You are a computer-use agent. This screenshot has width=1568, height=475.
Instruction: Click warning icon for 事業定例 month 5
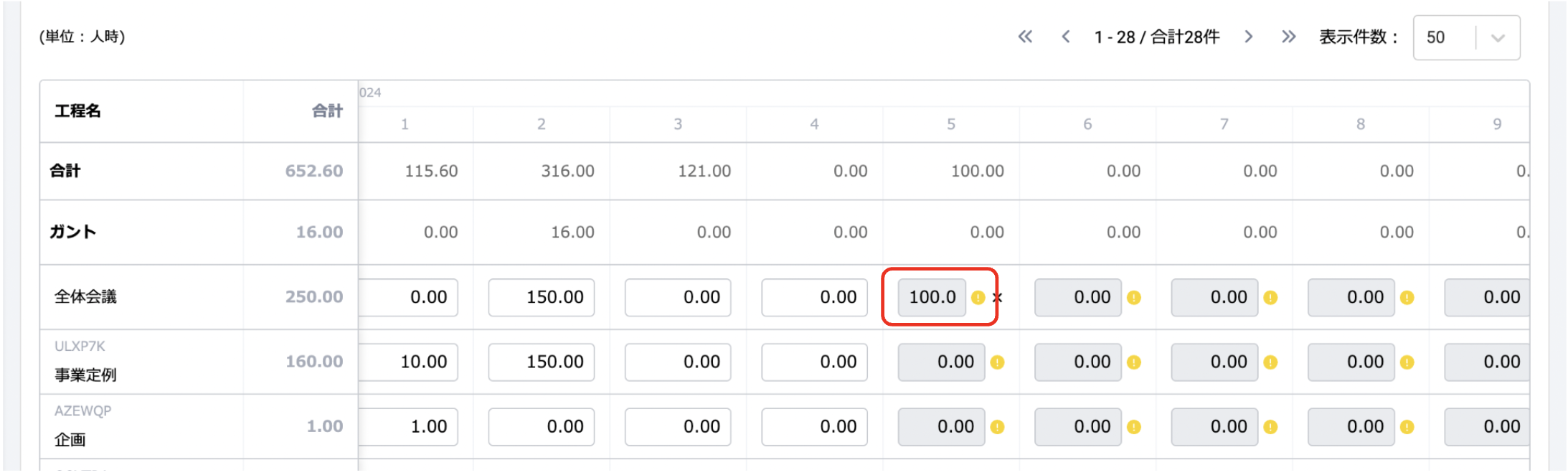pos(997,362)
